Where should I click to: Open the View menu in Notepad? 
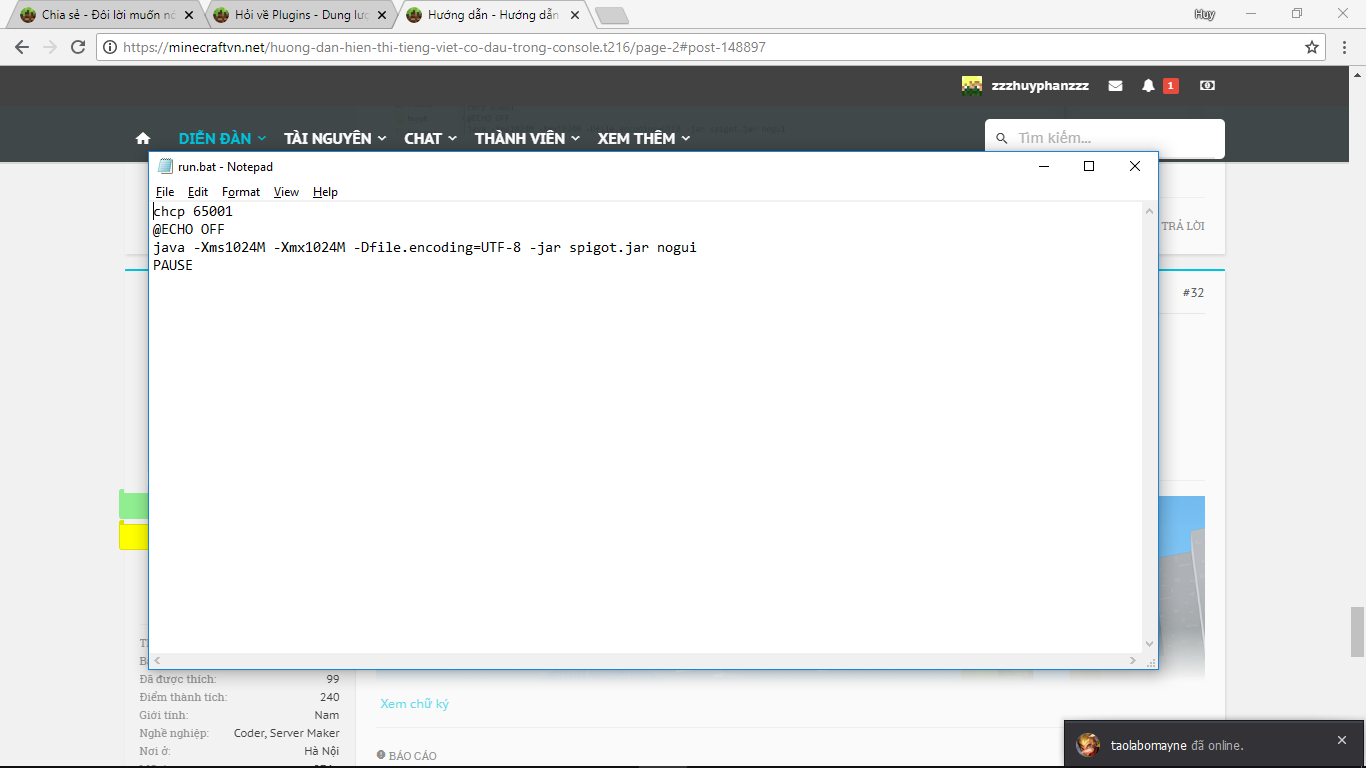click(286, 192)
